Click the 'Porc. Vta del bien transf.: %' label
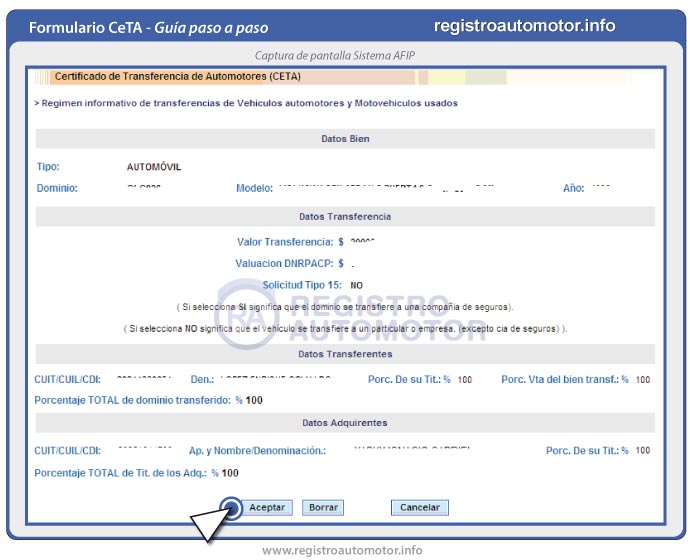Viewport: 690px width, 560px height. (x=565, y=379)
